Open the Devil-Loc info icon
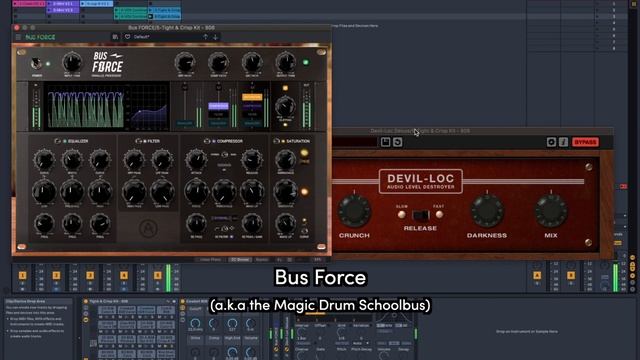This screenshot has height=360, width=640. point(563,142)
